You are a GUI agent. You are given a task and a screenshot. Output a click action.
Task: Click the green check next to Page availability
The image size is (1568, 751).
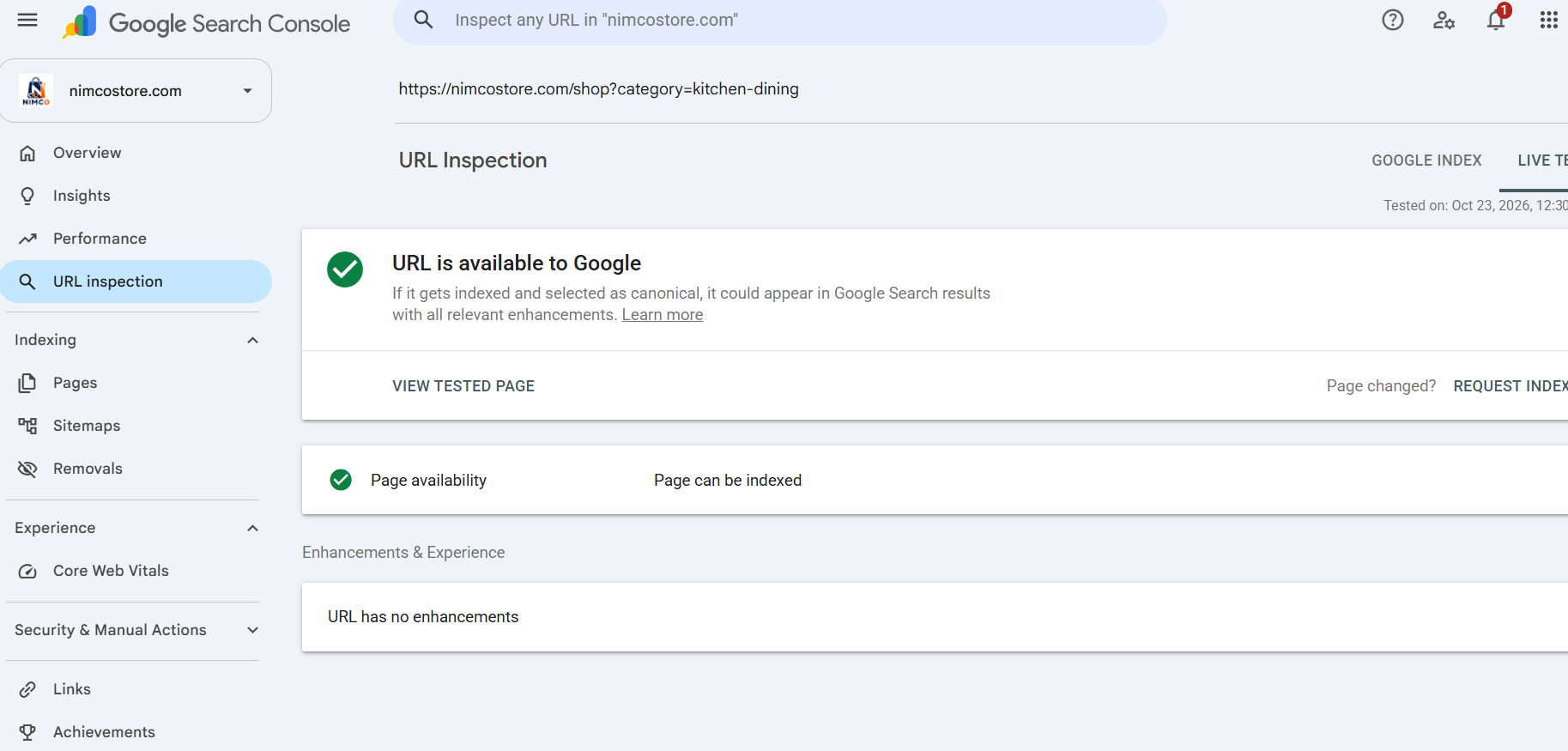(341, 480)
